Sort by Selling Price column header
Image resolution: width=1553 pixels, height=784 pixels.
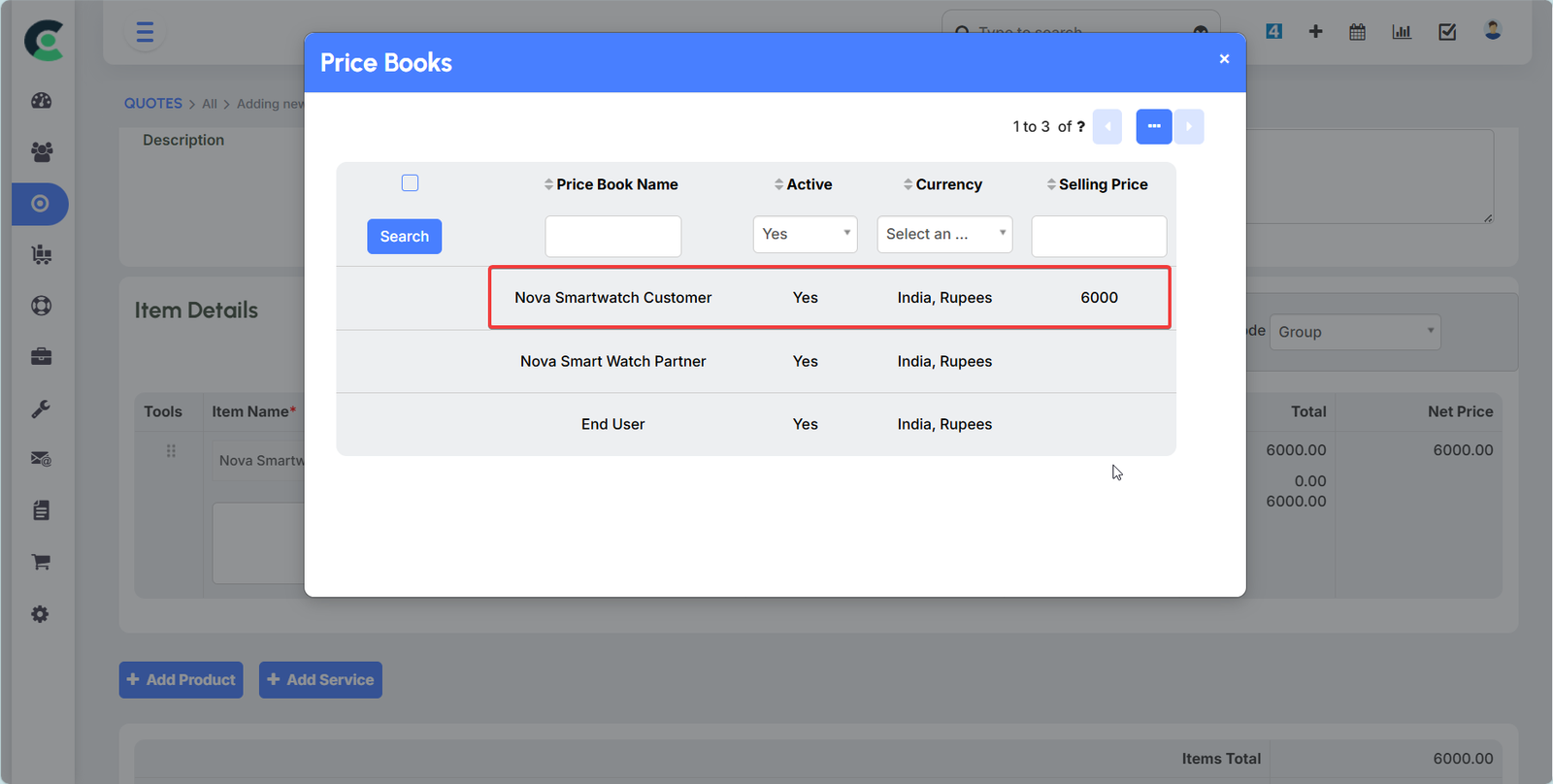coord(1103,184)
